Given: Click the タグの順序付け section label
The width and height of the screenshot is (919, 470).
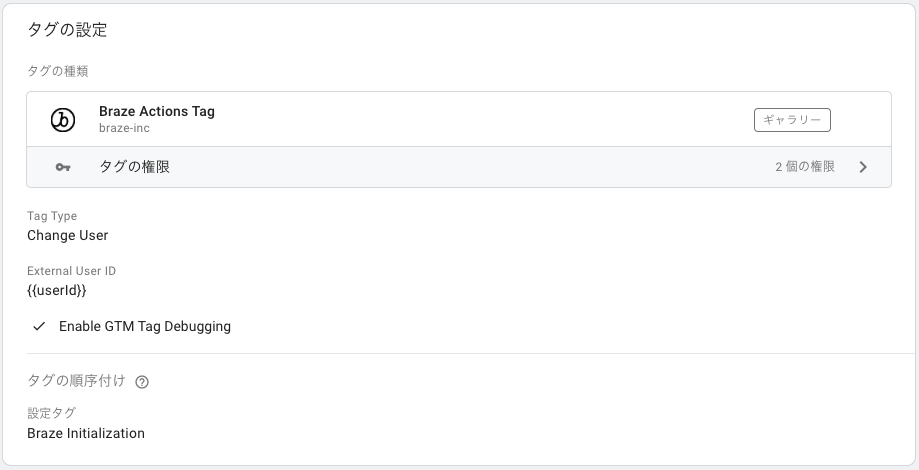Looking at the screenshot, I should (76, 381).
